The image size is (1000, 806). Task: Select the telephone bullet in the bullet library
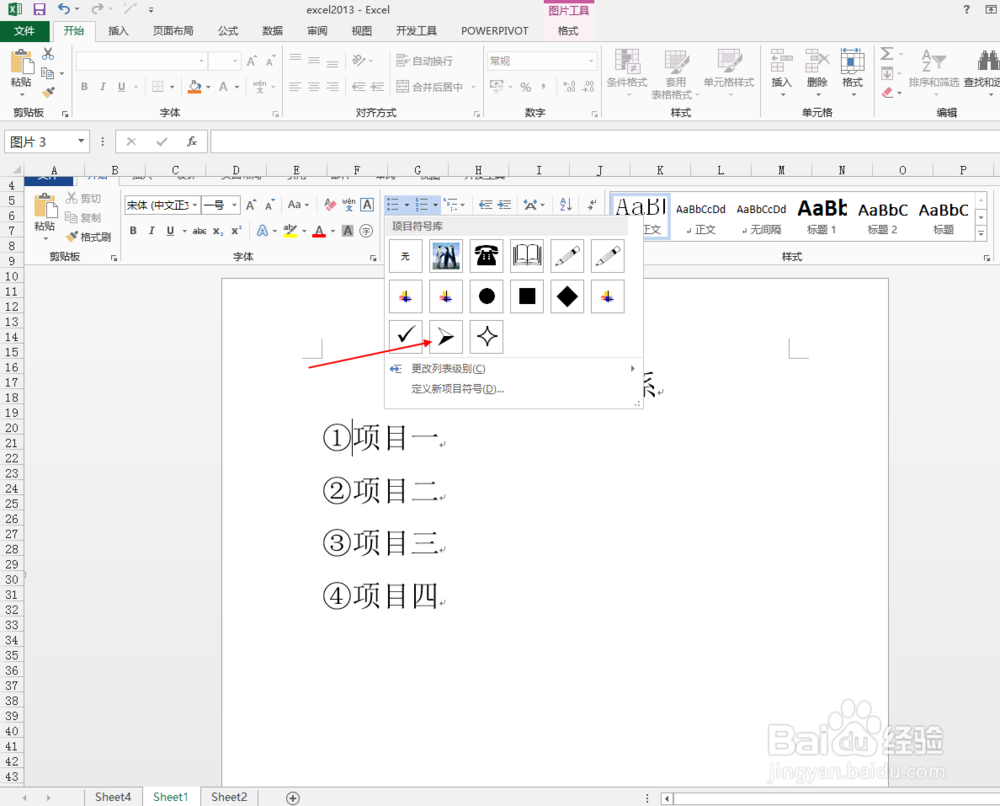(486, 257)
